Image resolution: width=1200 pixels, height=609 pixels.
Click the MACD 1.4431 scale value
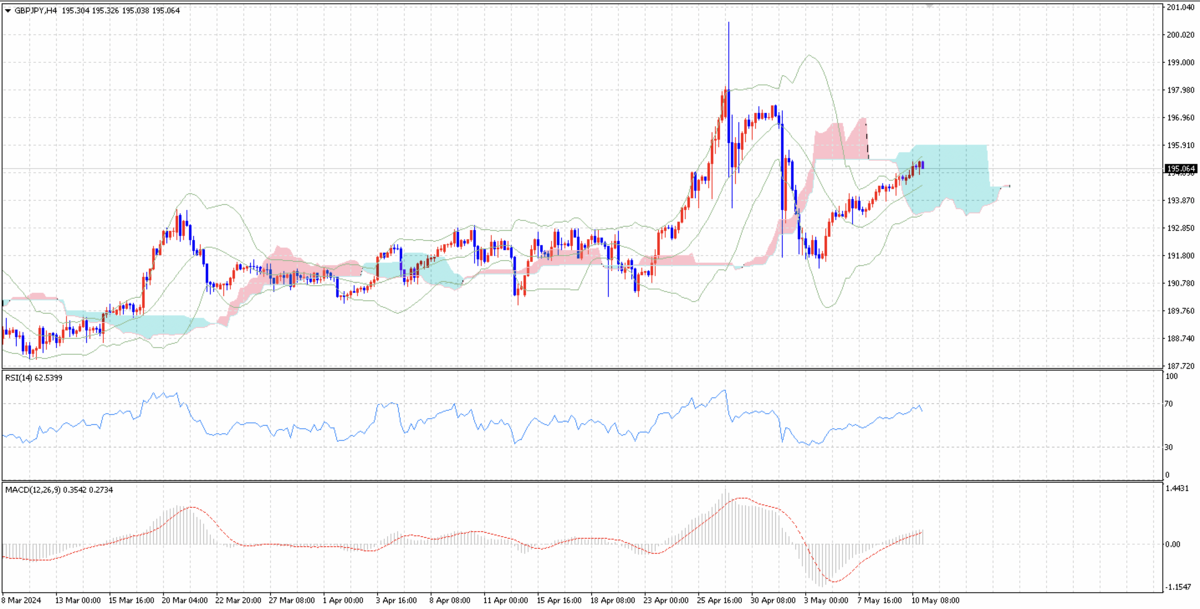pyautogui.click(x=1179, y=489)
